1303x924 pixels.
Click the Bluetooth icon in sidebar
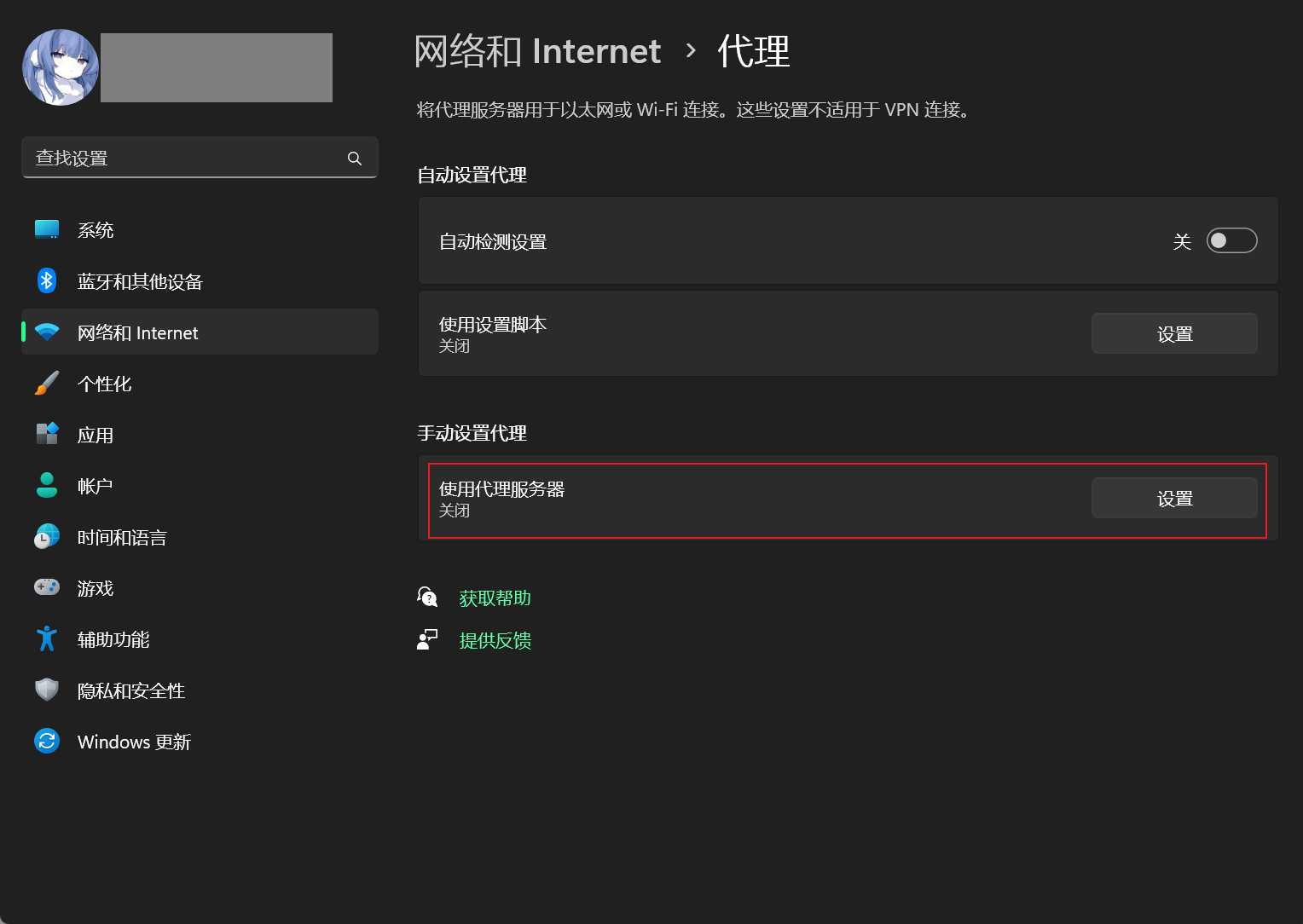pyautogui.click(x=47, y=281)
